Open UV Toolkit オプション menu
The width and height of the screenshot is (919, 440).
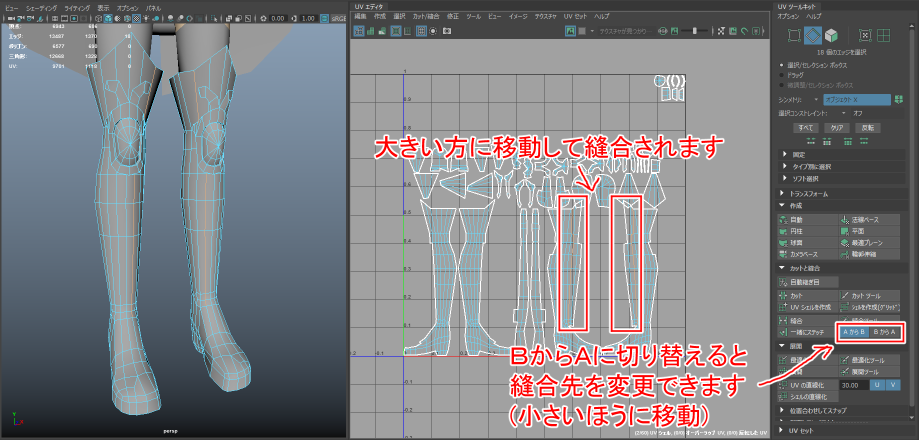(788, 16)
